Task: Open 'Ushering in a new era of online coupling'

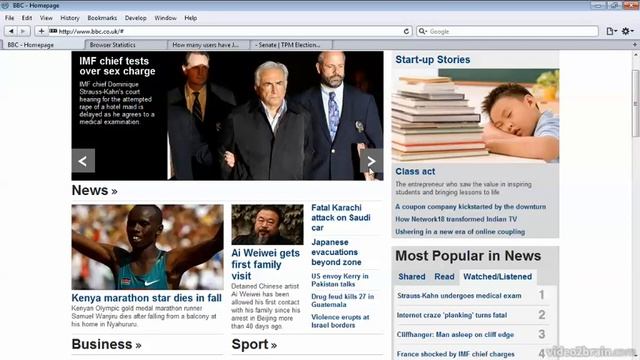Action: [460, 232]
